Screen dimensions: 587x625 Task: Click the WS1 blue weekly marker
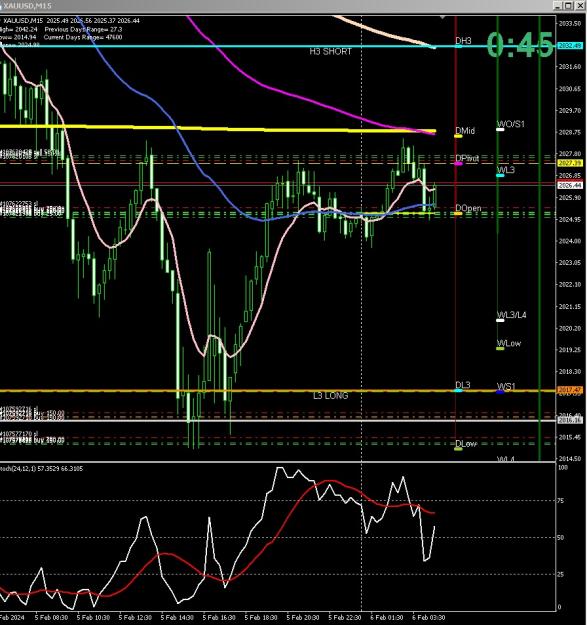coord(500,392)
